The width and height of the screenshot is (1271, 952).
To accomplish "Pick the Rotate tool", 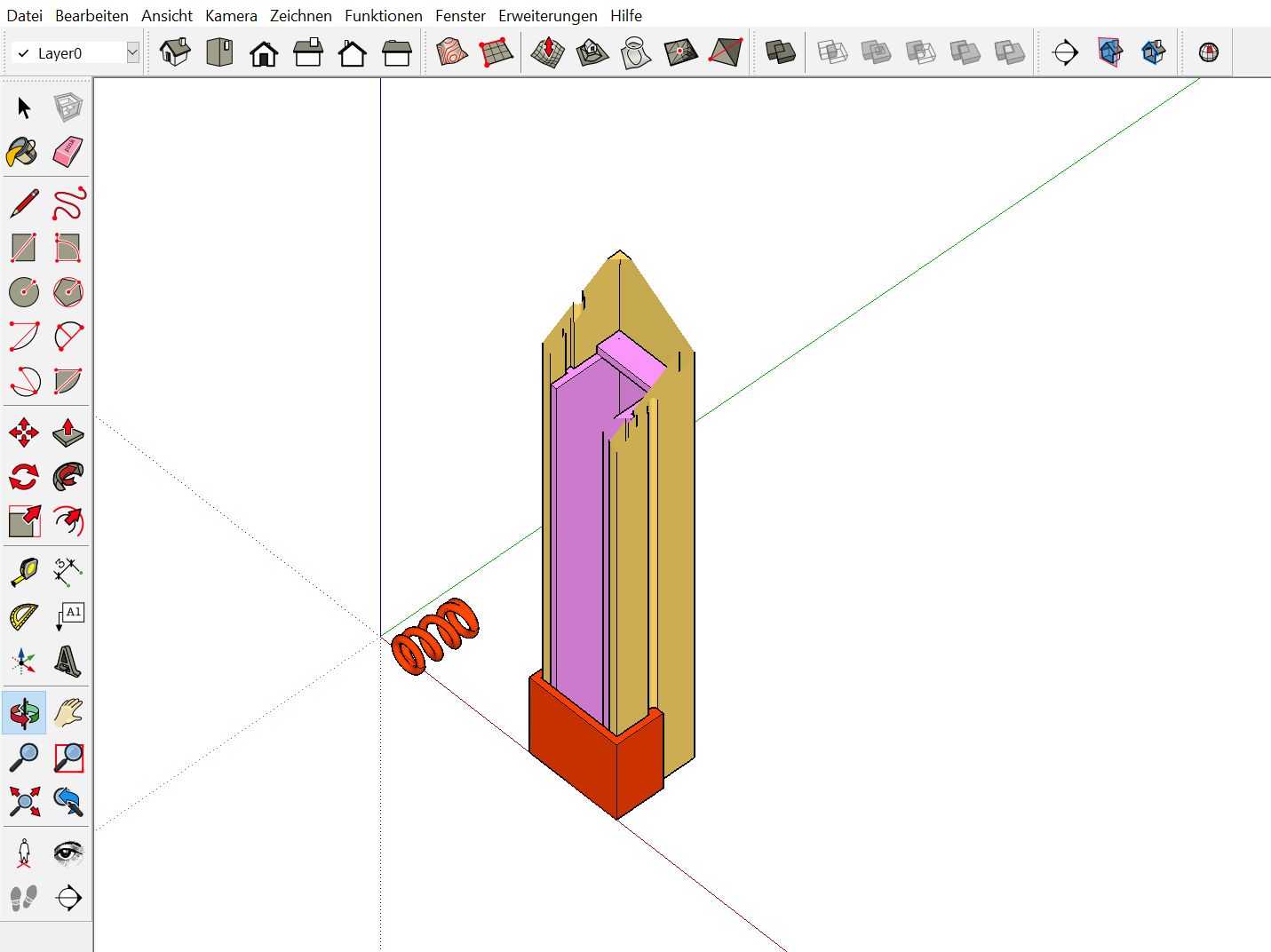I will pyautogui.click(x=24, y=477).
